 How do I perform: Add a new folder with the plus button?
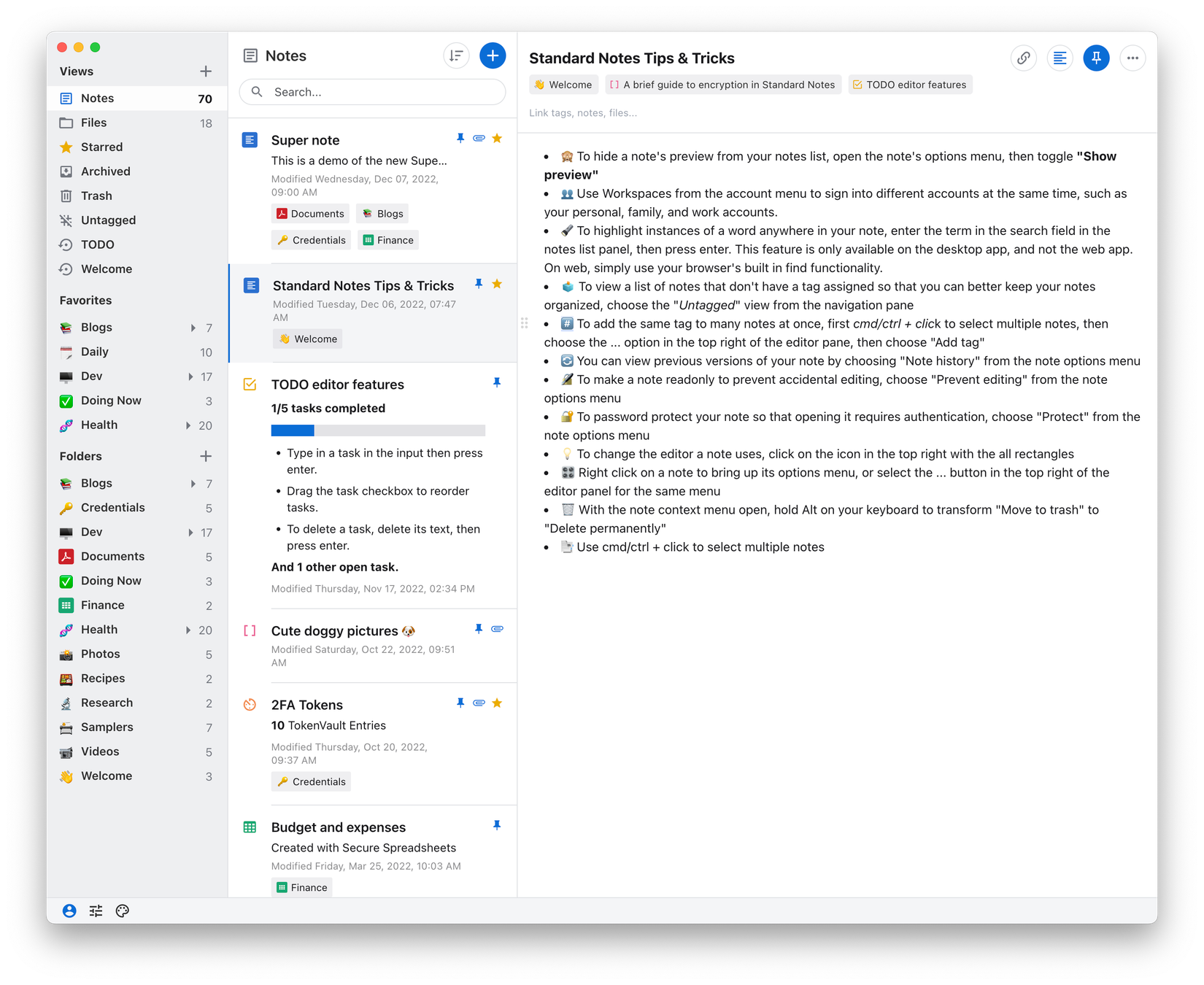point(205,455)
